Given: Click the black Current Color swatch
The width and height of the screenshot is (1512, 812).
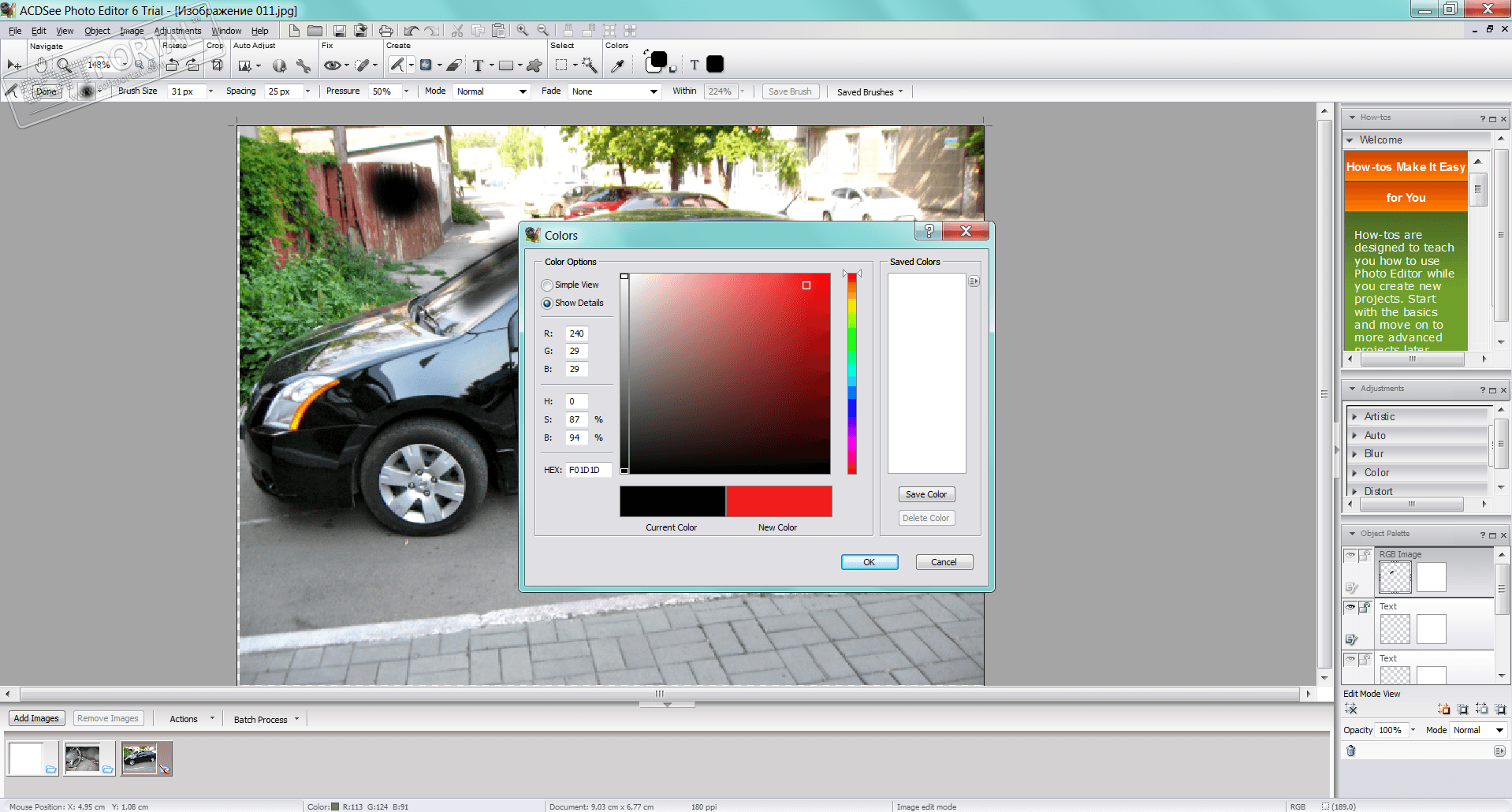Looking at the screenshot, I should pyautogui.click(x=672, y=501).
